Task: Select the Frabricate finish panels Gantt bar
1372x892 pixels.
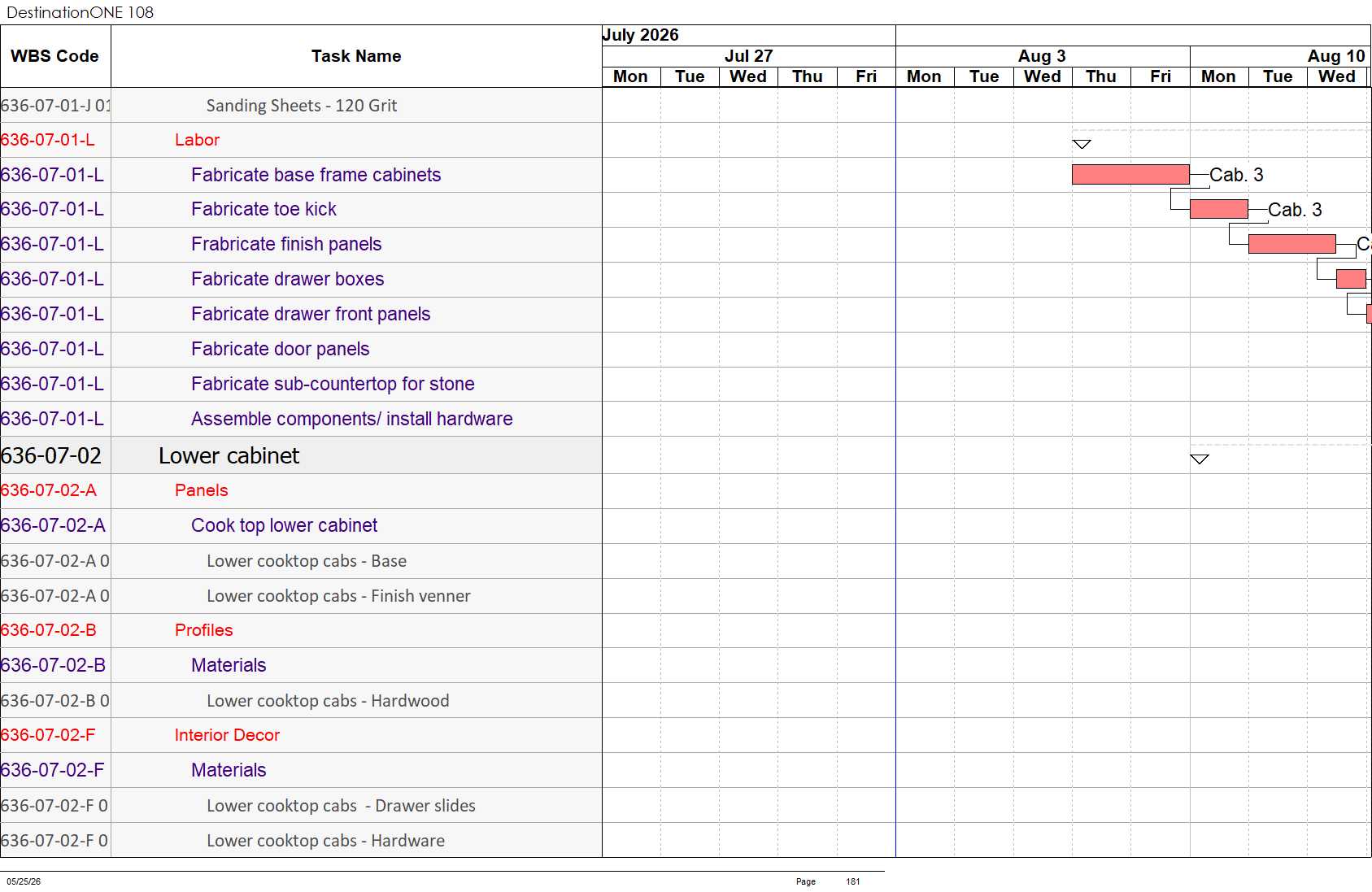Action: pyautogui.click(x=1291, y=244)
